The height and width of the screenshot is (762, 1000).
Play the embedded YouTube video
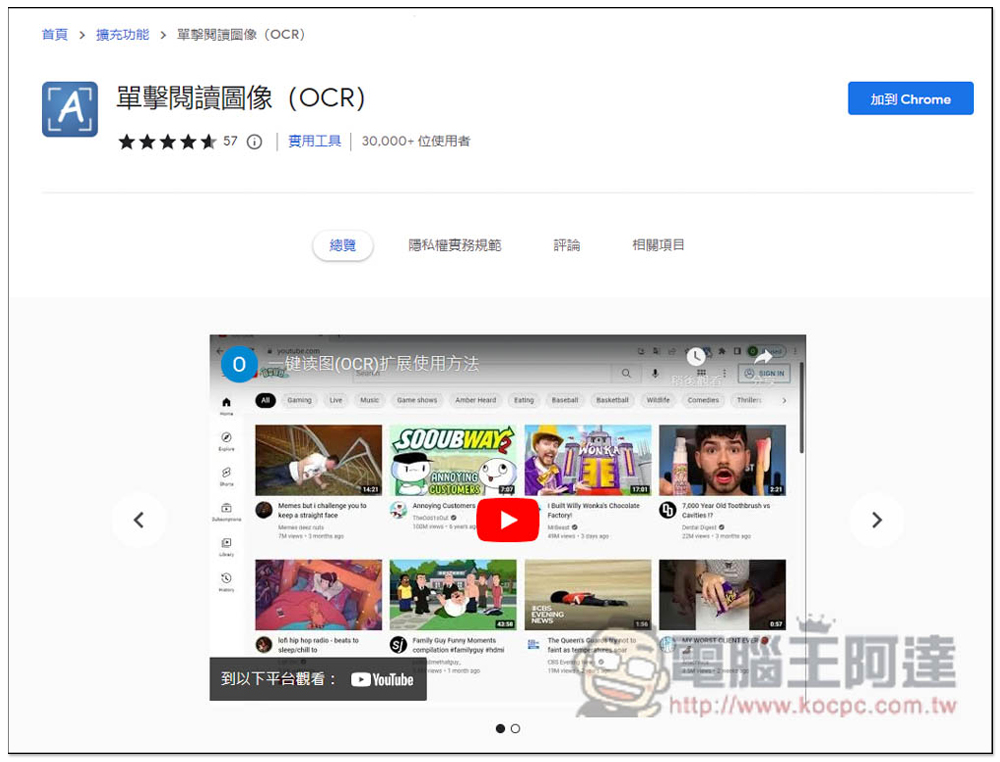click(x=507, y=520)
